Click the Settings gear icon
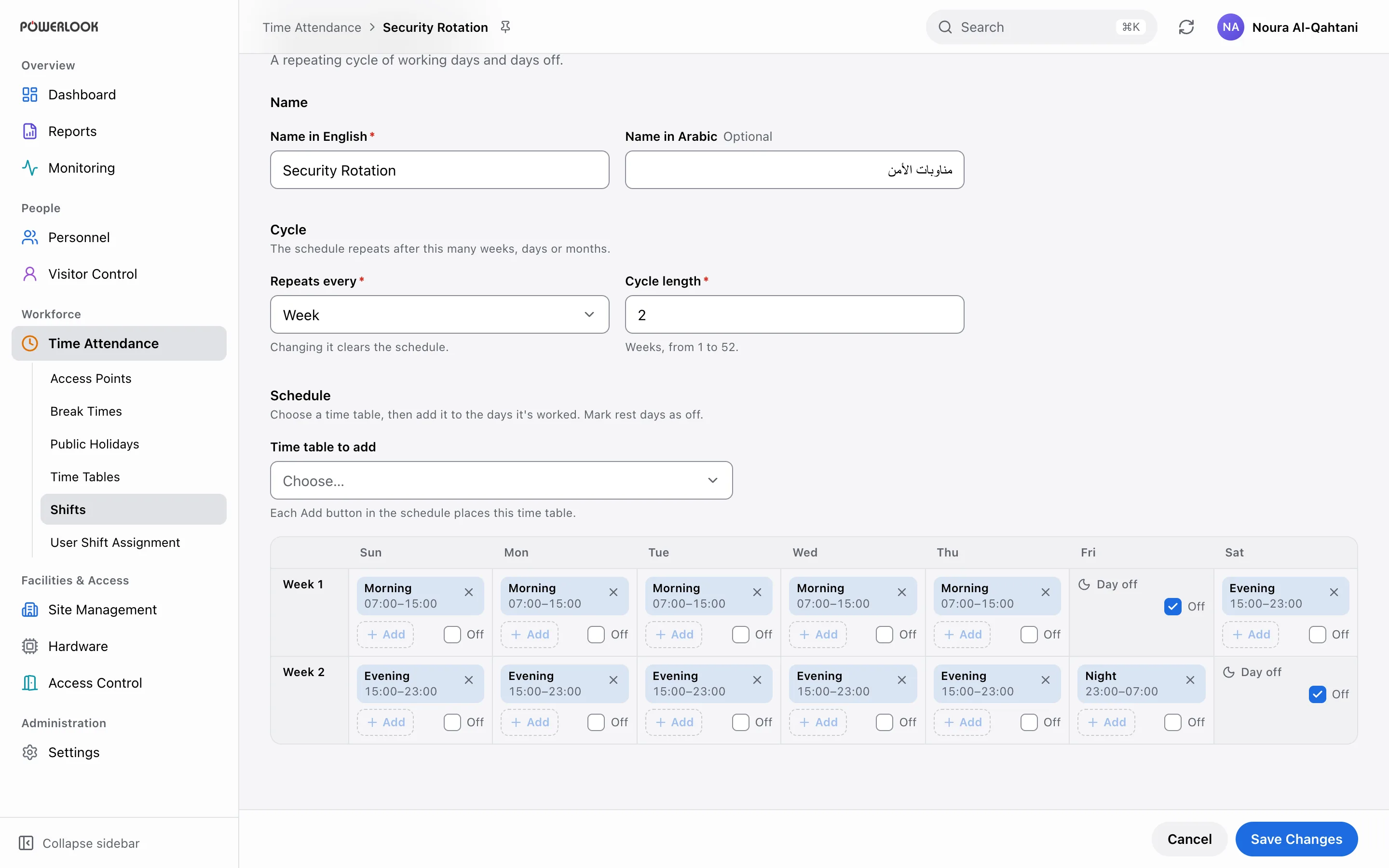The width and height of the screenshot is (1389, 868). (x=30, y=753)
